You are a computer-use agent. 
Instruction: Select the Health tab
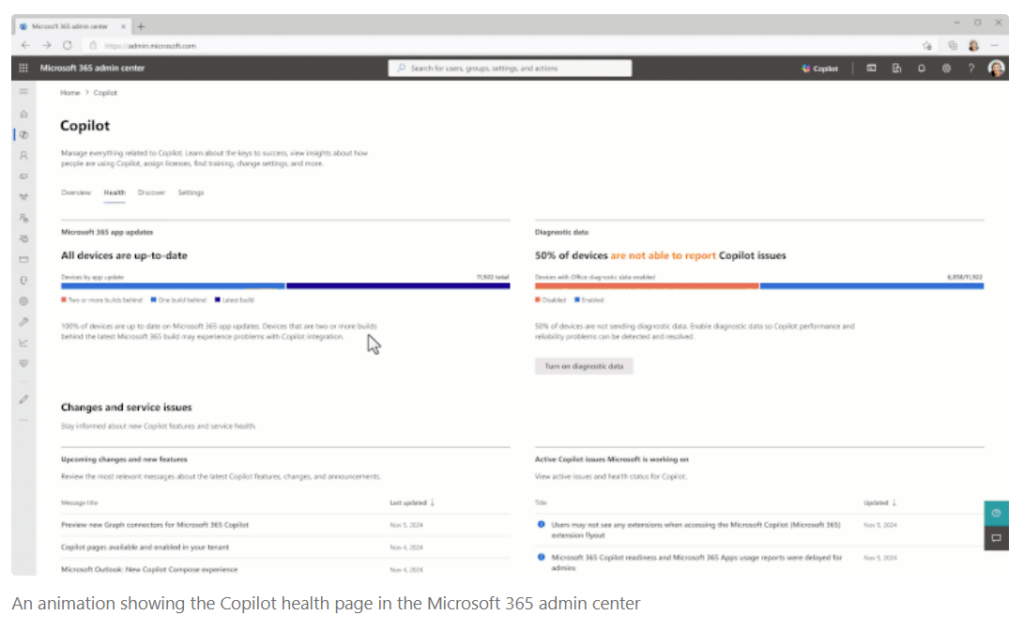tap(114, 193)
